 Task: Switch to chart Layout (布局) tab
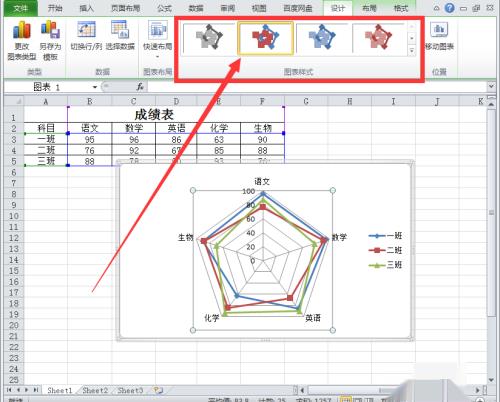(369, 8)
